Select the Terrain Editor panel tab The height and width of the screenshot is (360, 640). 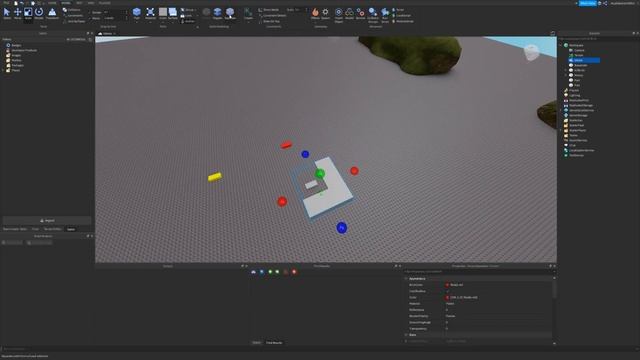tap(53, 229)
